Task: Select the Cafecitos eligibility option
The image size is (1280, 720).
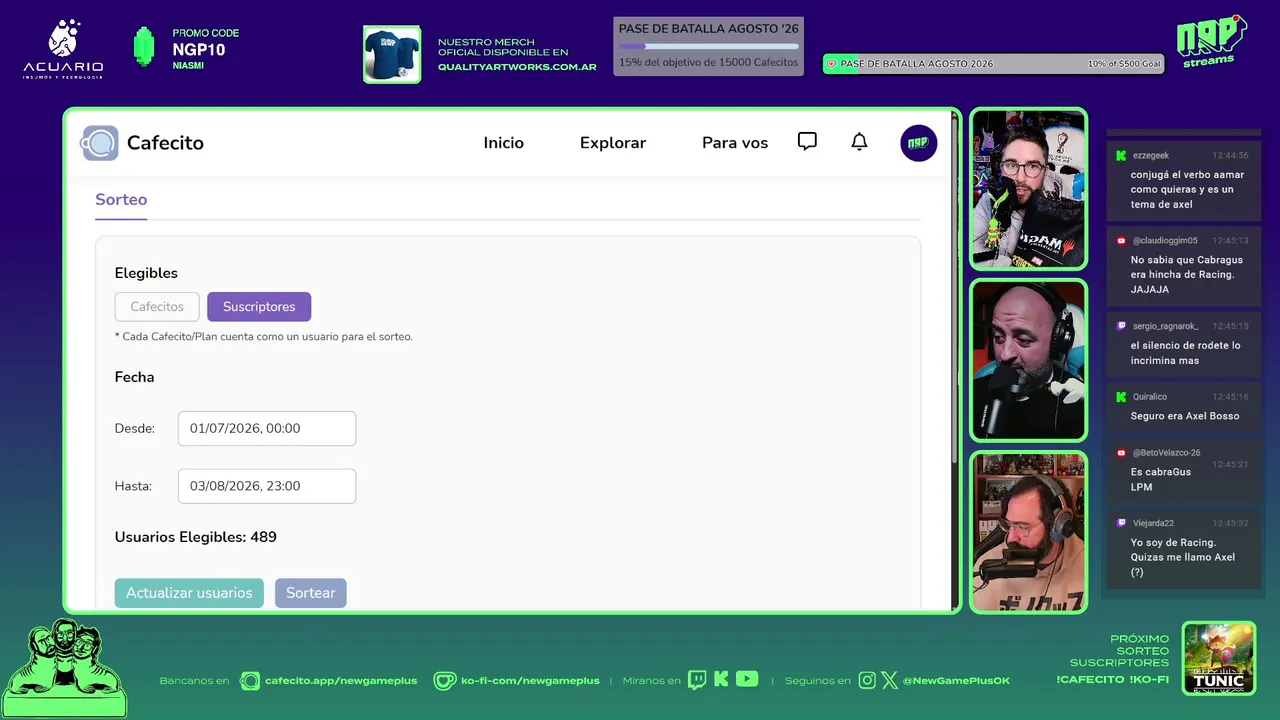Action: [x=157, y=307]
